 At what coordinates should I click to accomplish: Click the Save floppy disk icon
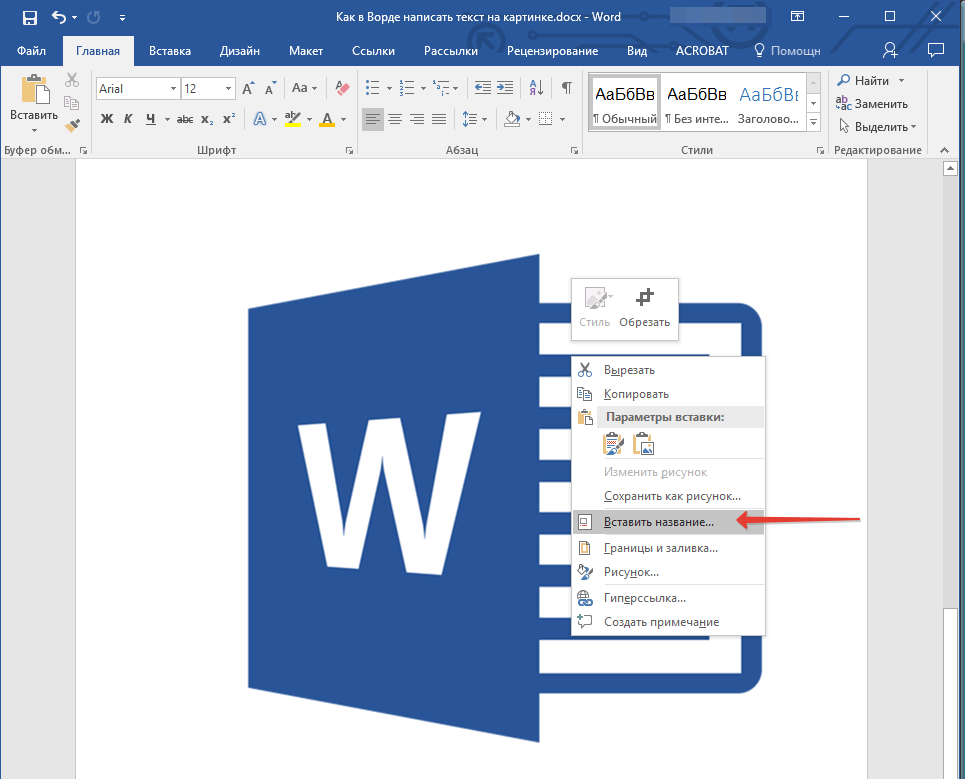[x=29, y=18]
